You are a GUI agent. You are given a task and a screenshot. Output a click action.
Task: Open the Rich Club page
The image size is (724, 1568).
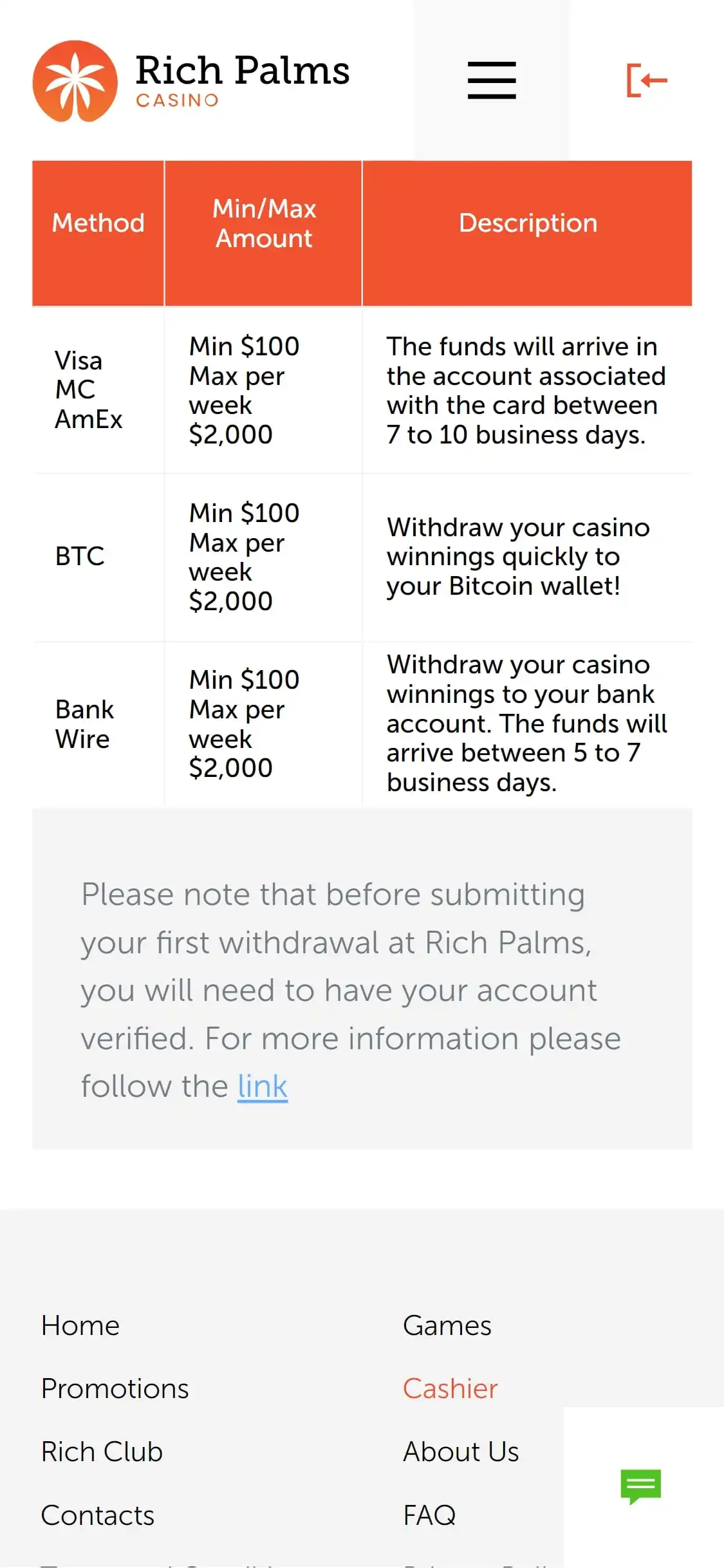[x=102, y=1452]
